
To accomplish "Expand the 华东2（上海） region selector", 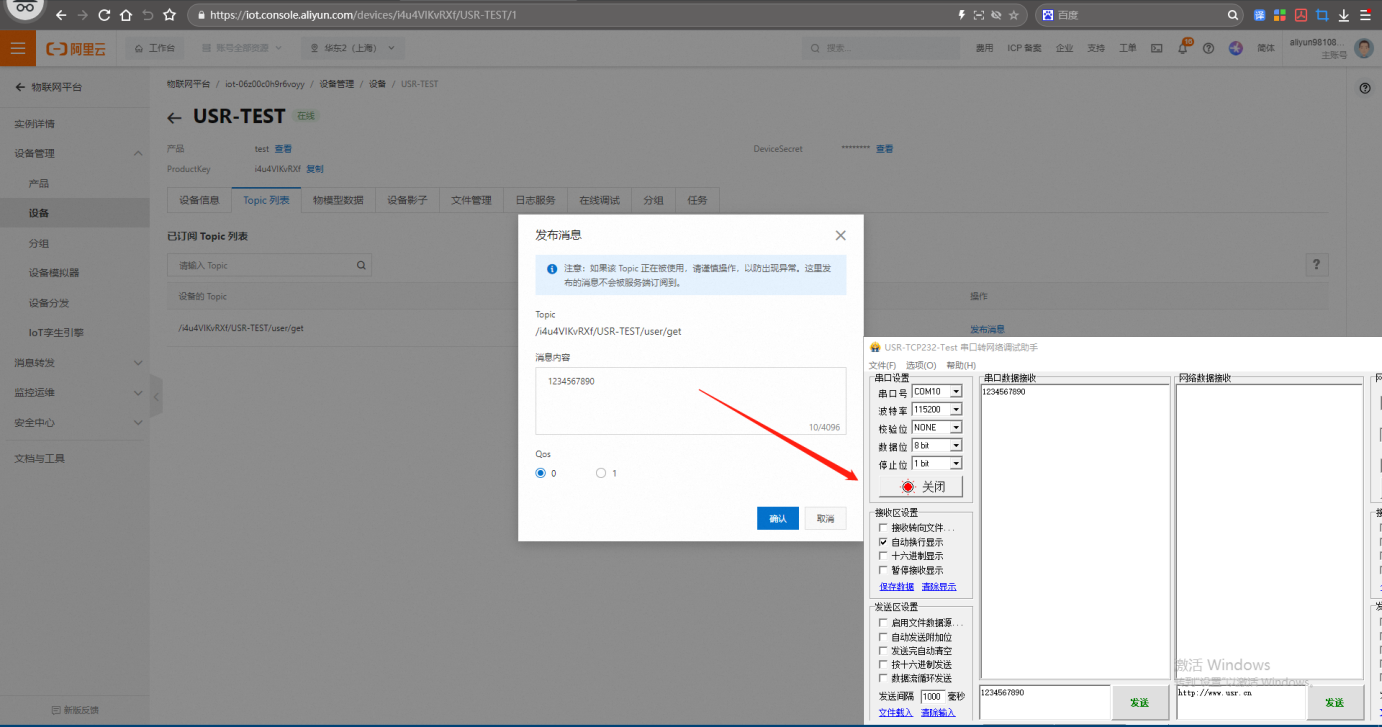I will tap(352, 48).
